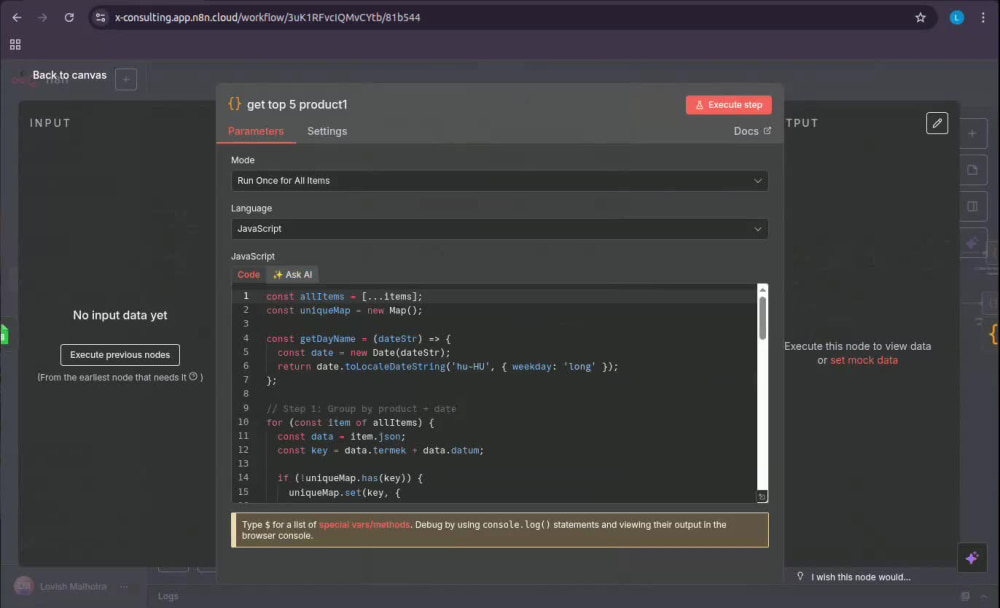Click the scroll up arrow of code editor

point(762,290)
